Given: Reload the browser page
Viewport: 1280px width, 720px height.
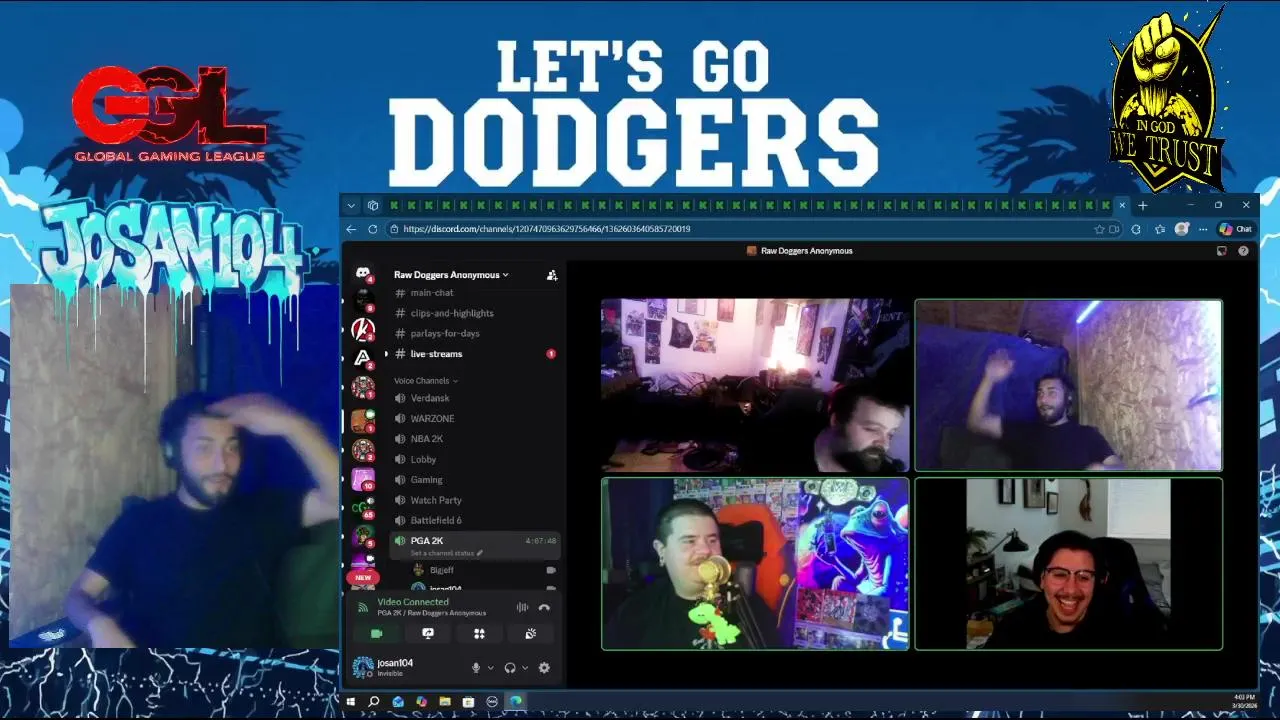Looking at the screenshot, I should [373, 229].
